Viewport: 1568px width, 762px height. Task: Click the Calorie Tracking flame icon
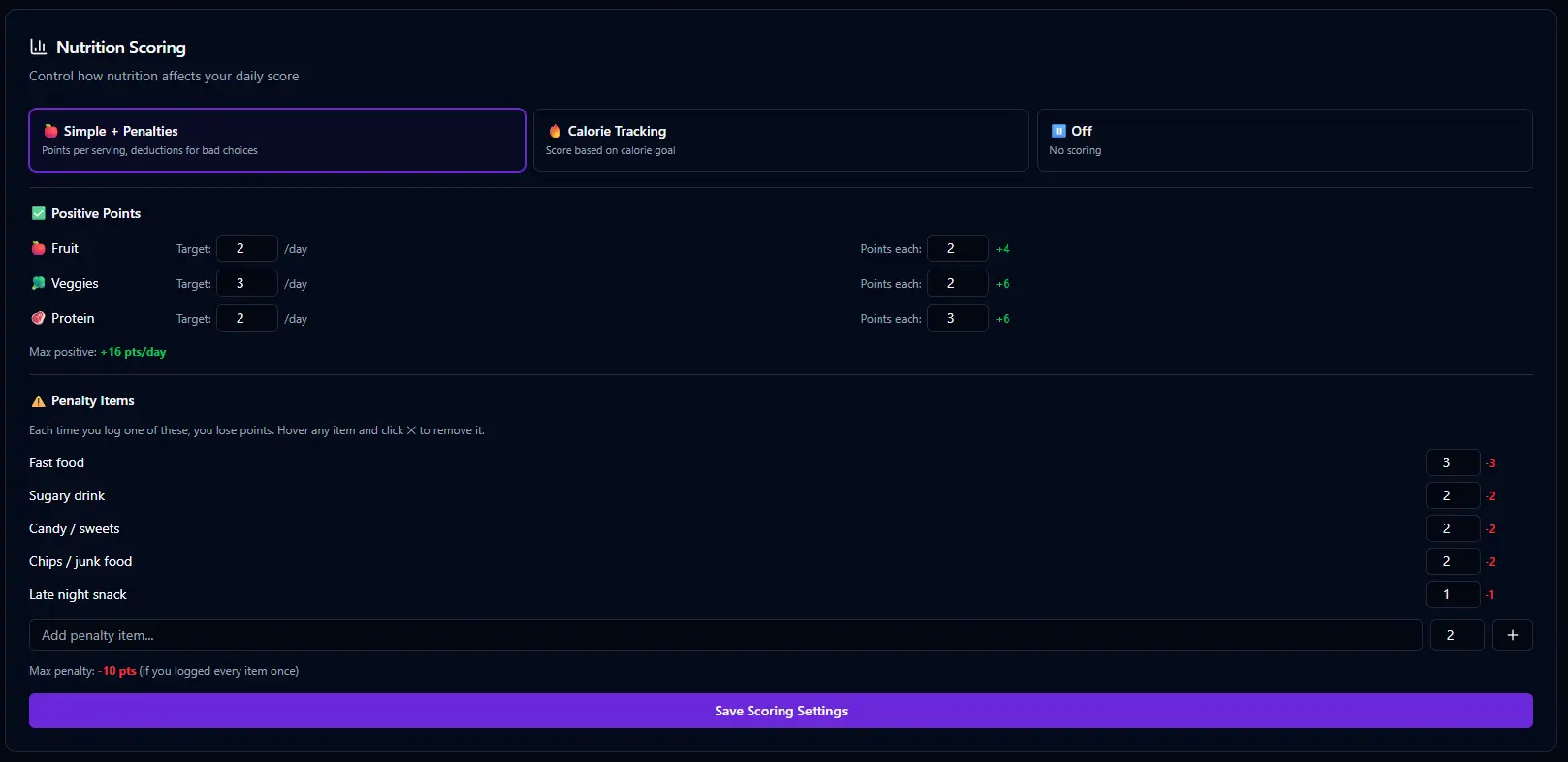555,131
